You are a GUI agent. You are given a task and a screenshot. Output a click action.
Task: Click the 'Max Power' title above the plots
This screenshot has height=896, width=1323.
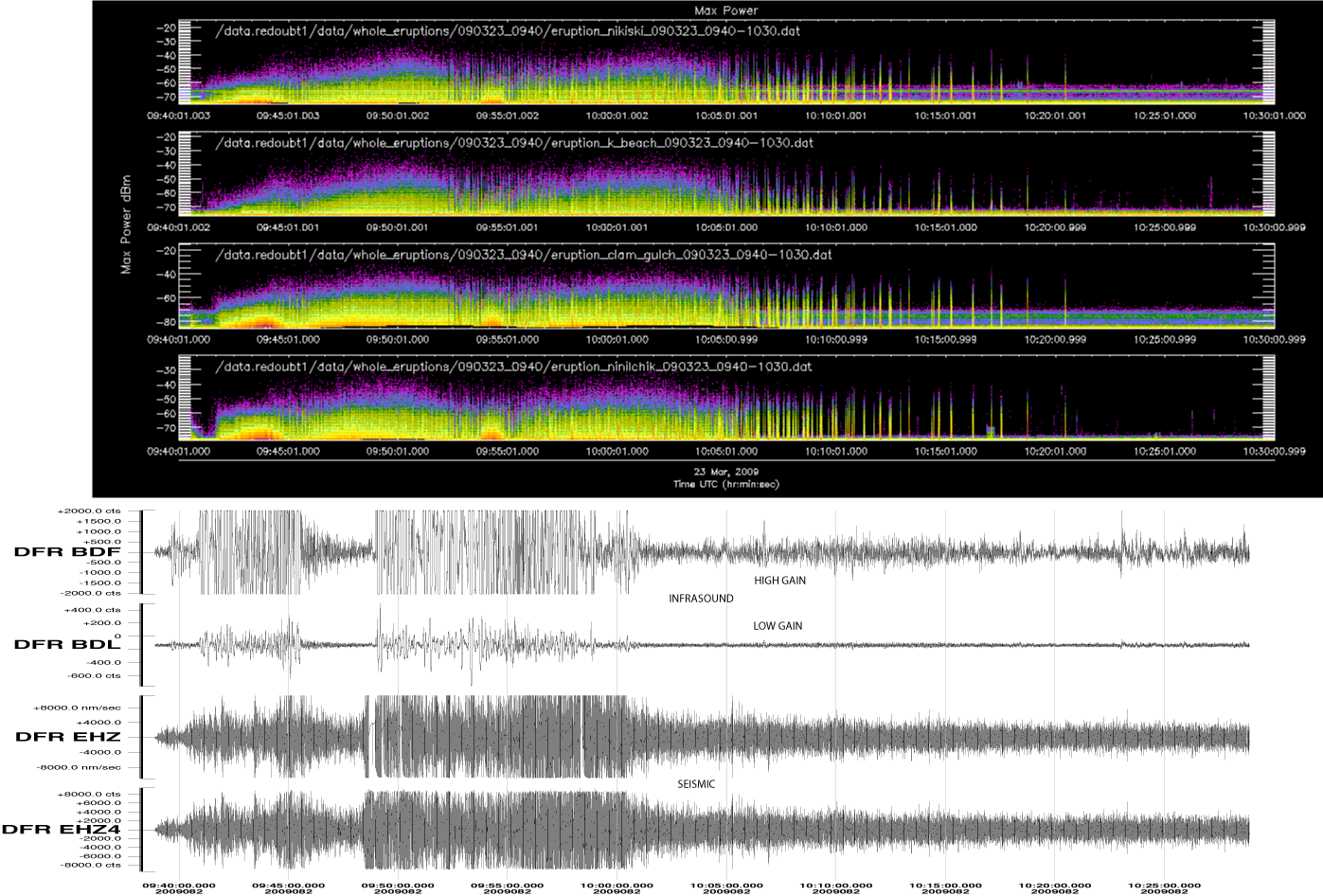point(724,10)
